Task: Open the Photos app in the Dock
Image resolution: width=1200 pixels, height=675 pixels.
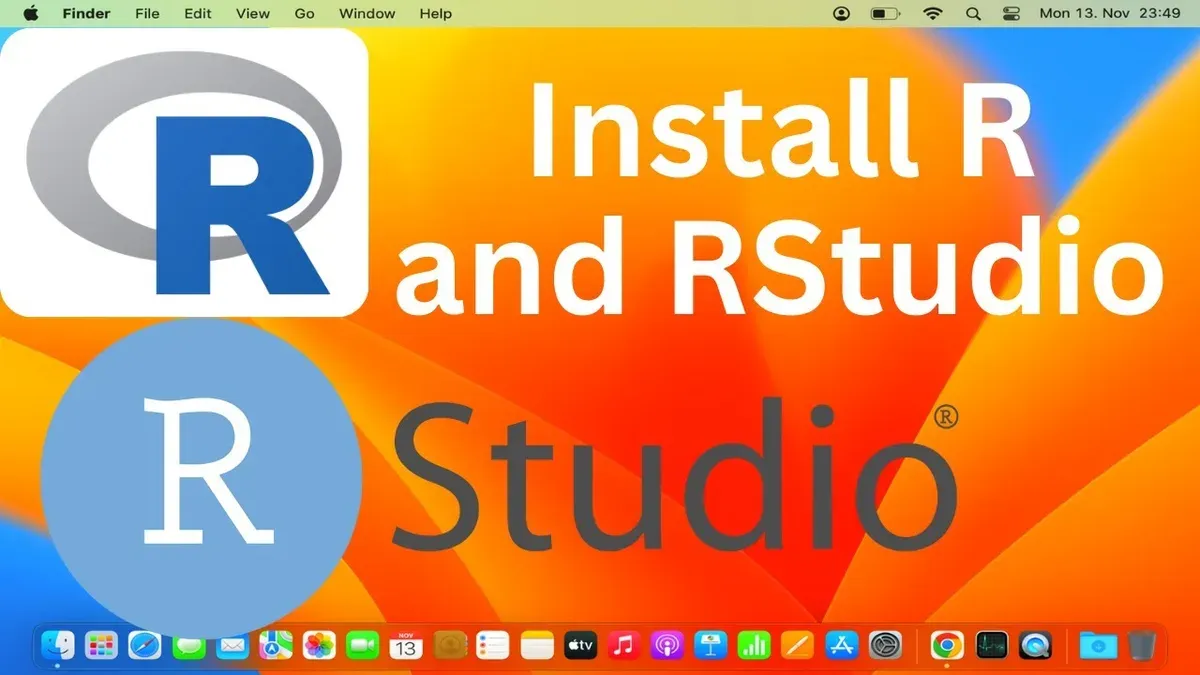Action: coord(319,647)
